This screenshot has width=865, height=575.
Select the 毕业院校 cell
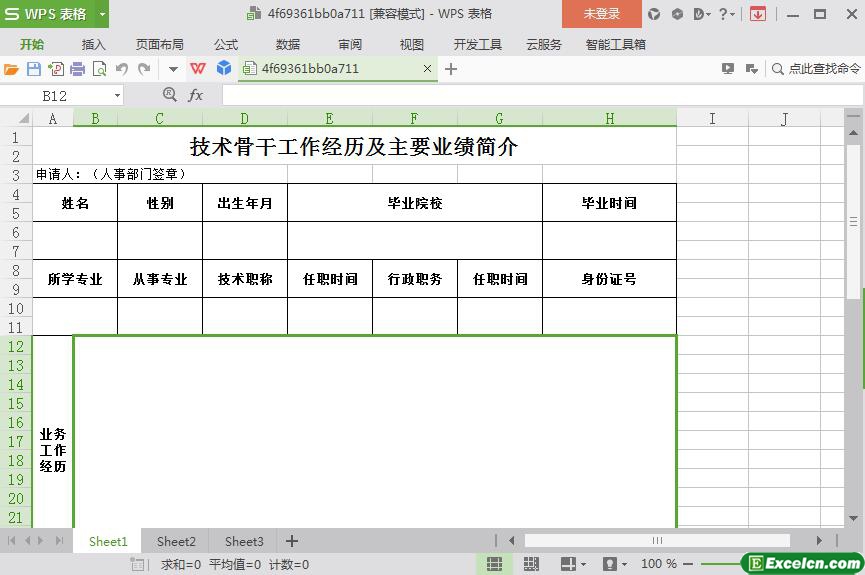(x=415, y=203)
